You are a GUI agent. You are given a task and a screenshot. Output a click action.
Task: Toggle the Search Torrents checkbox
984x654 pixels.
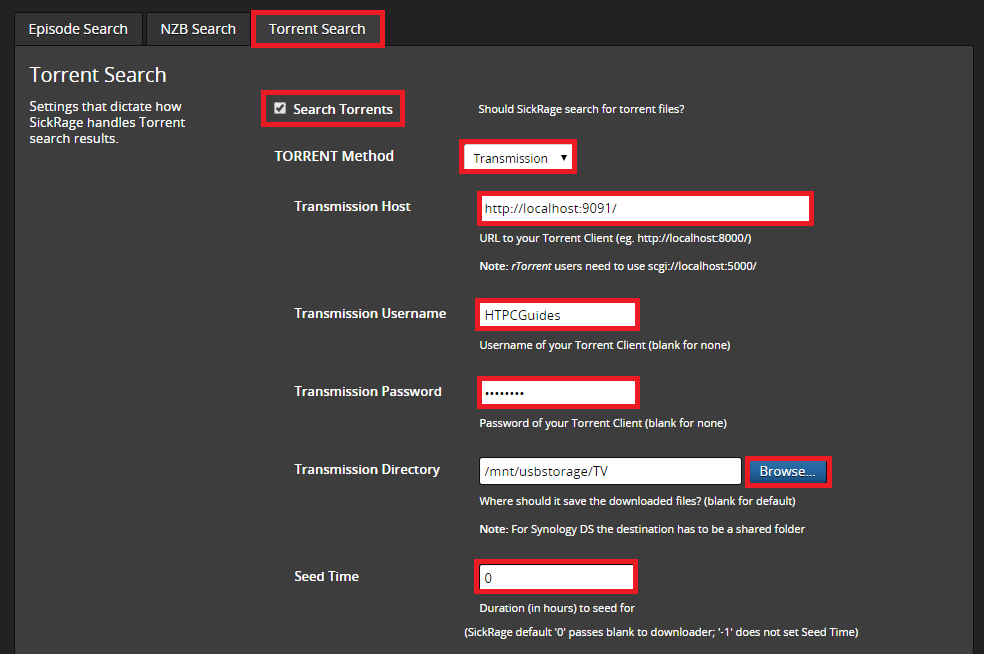point(280,108)
